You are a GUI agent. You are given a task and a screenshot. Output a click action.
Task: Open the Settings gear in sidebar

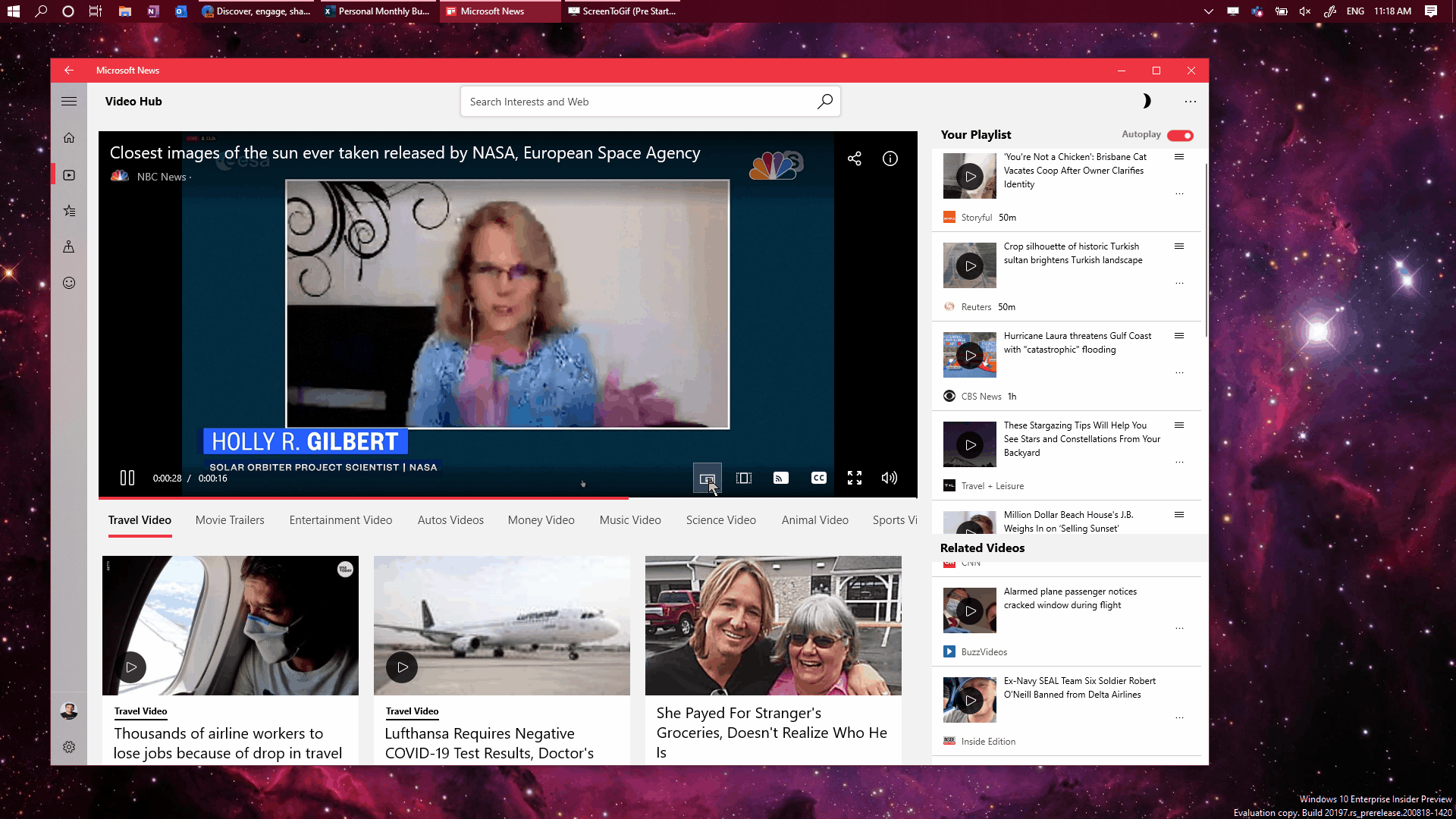point(69,747)
